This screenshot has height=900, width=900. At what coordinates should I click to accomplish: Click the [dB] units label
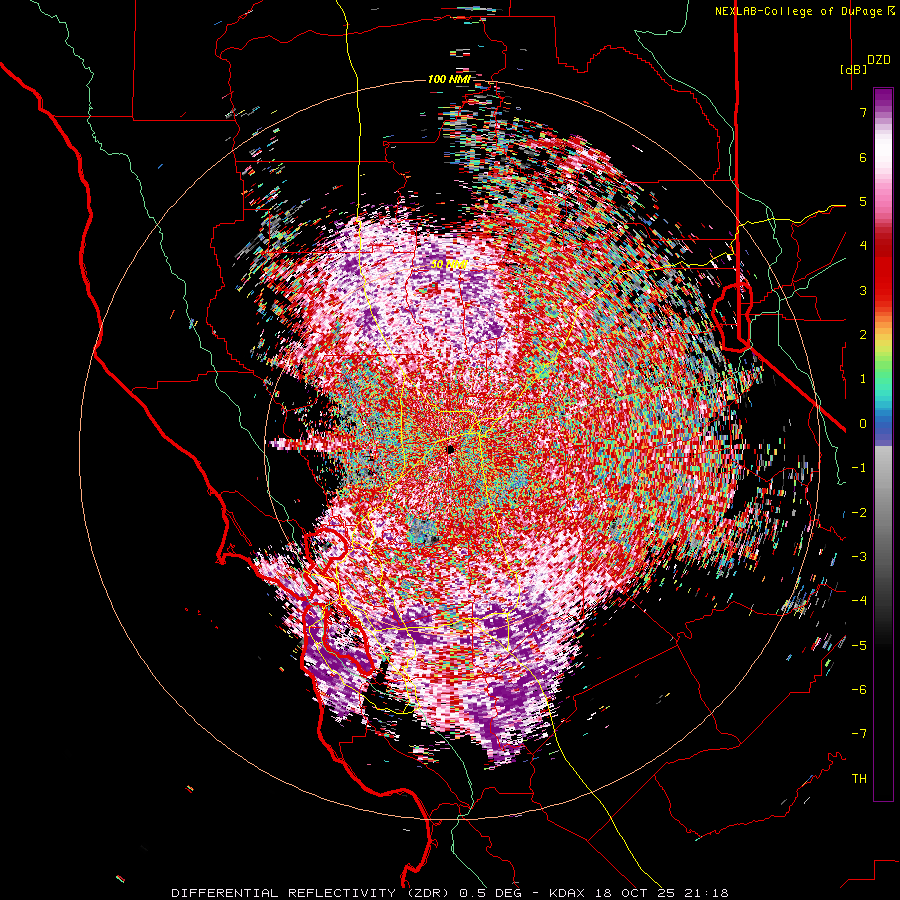point(854,69)
